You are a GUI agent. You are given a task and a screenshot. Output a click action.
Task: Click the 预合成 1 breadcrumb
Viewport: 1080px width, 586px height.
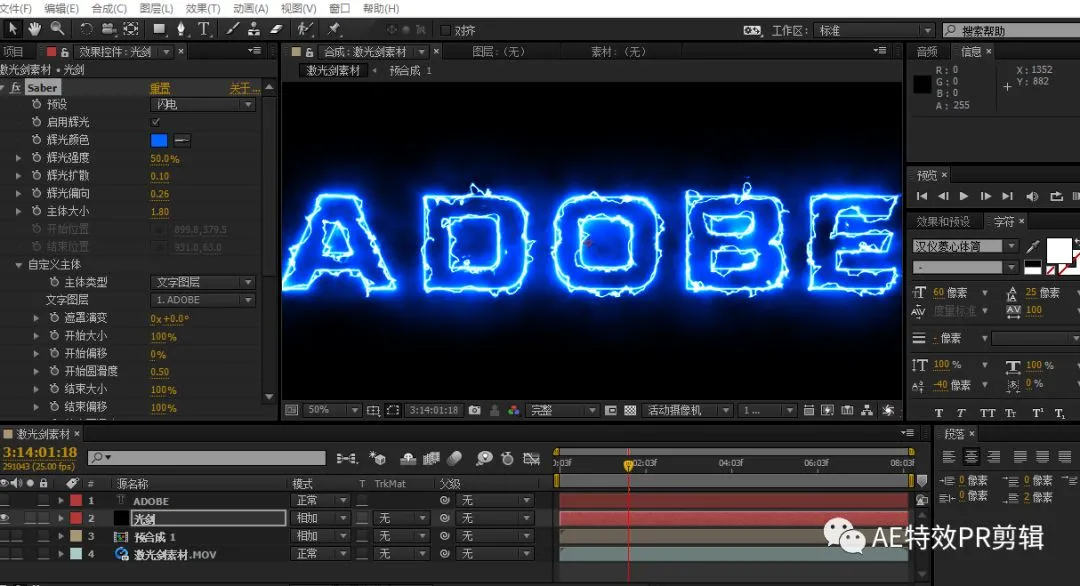click(x=410, y=70)
